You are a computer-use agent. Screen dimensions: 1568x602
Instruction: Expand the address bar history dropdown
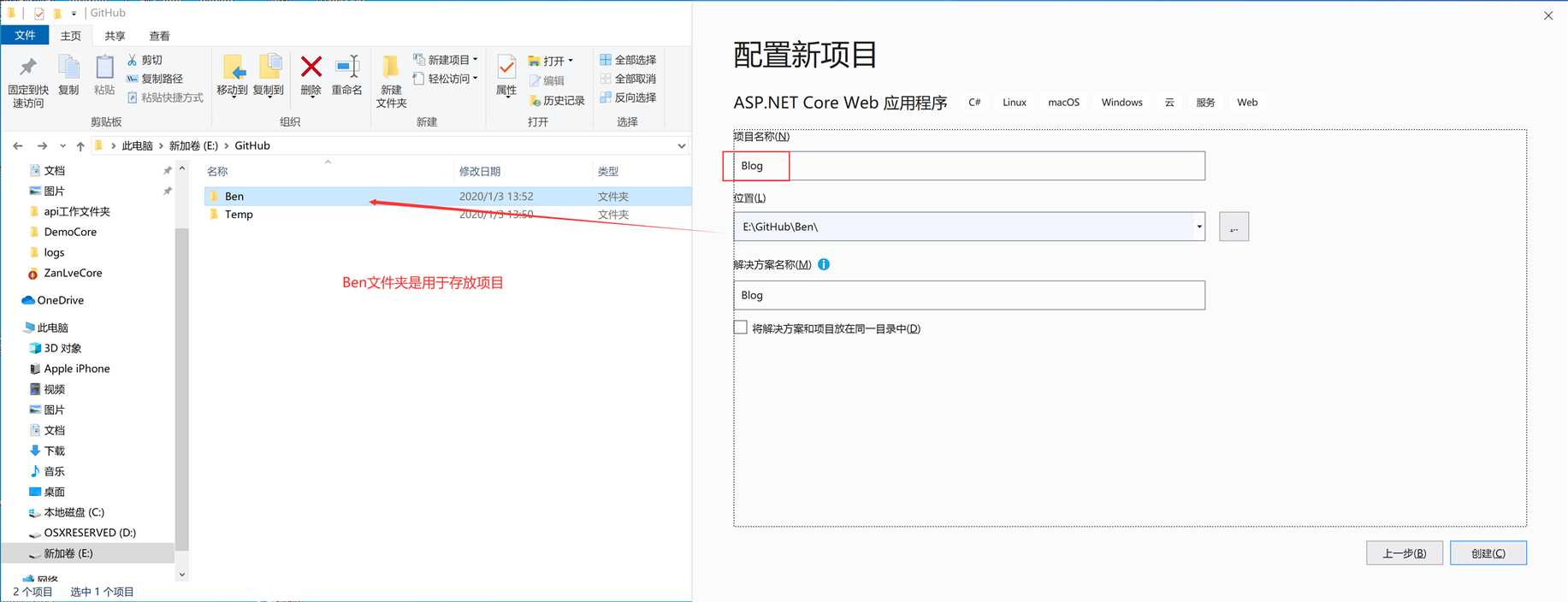point(682,146)
